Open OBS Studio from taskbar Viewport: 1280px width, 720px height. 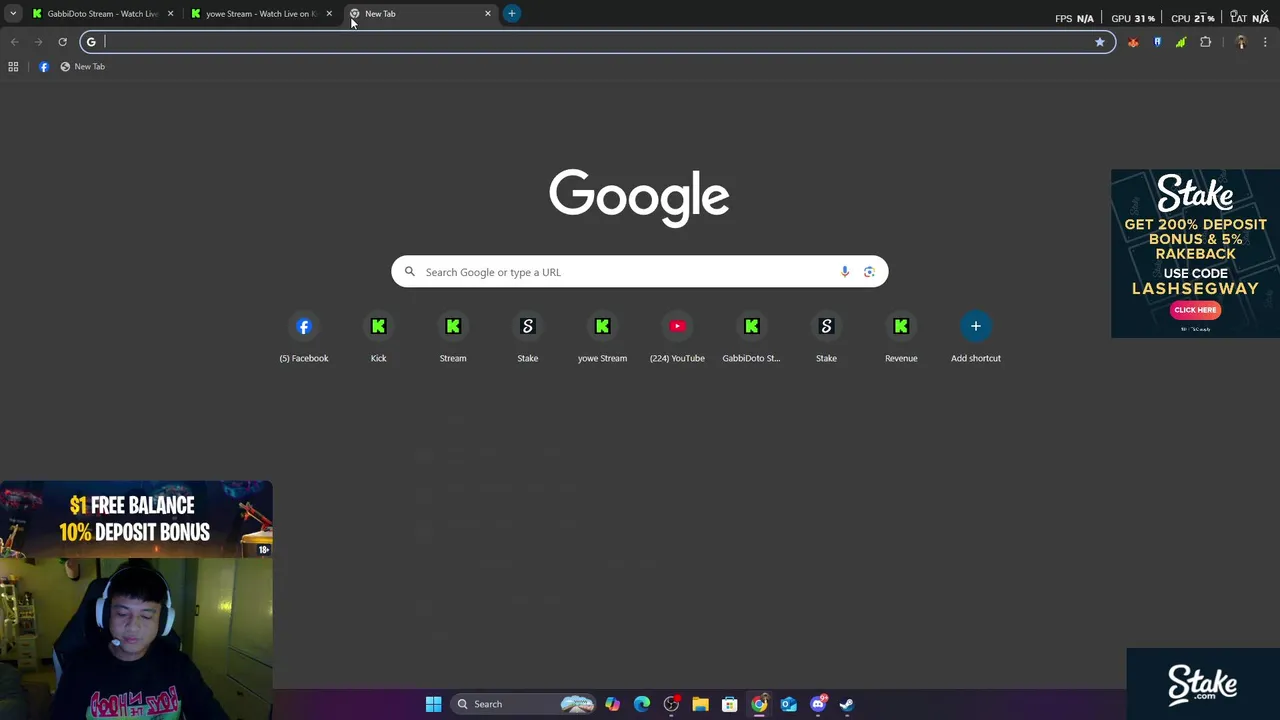pyautogui.click(x=671, y=704)
